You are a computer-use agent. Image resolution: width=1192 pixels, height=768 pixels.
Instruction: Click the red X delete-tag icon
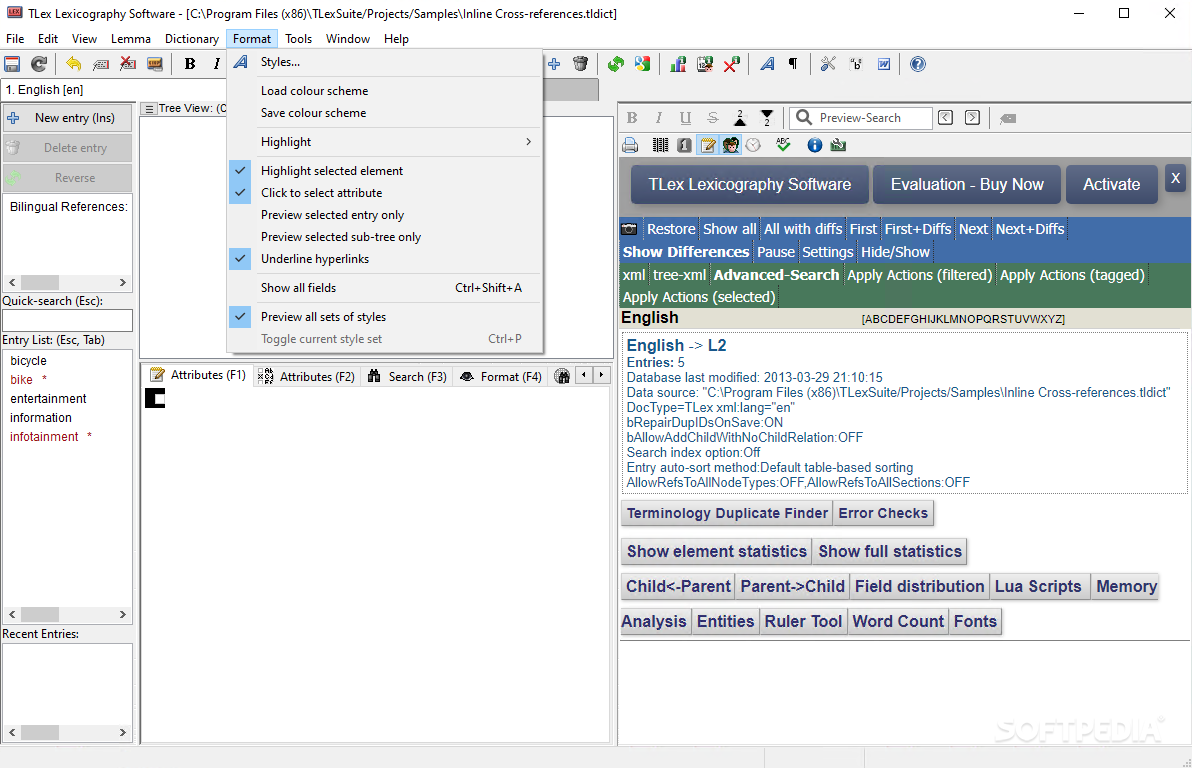[128, 64]
